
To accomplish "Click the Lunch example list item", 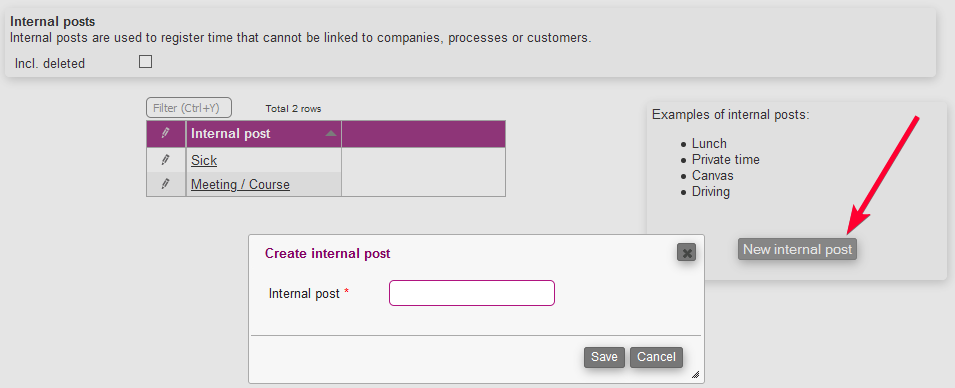I will (x=709, y=144).
